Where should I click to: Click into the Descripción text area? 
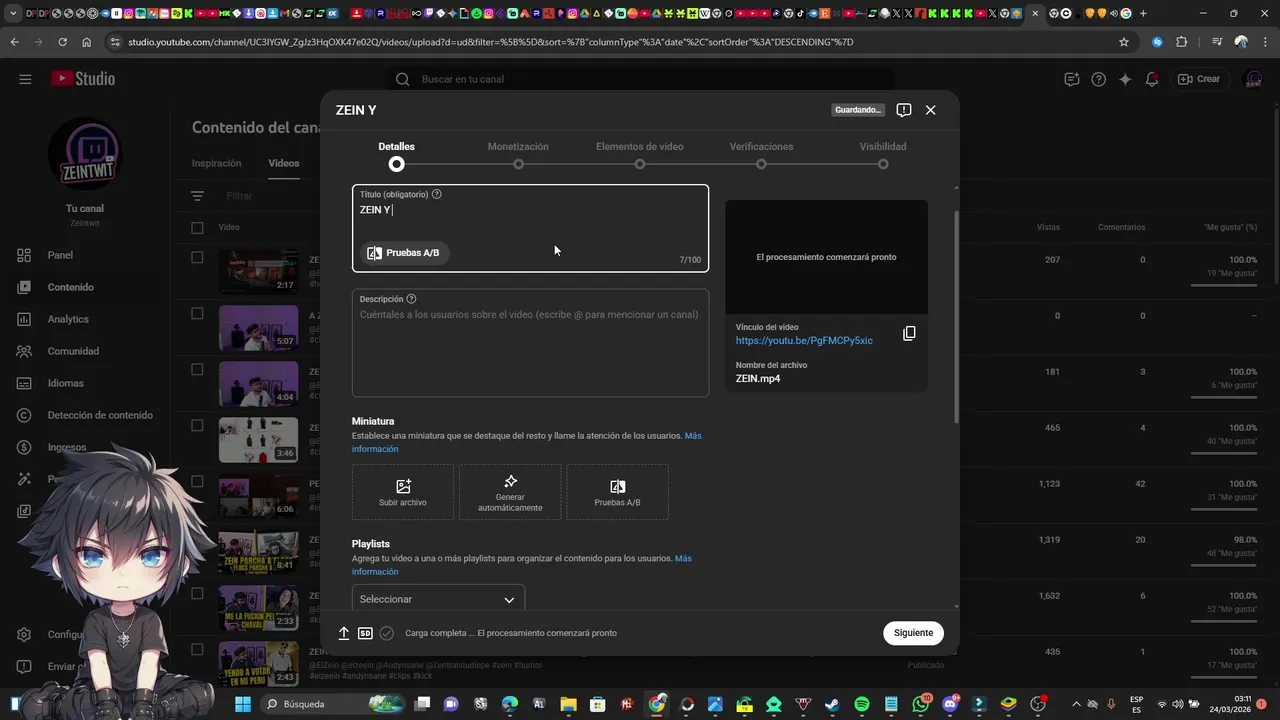530,343
